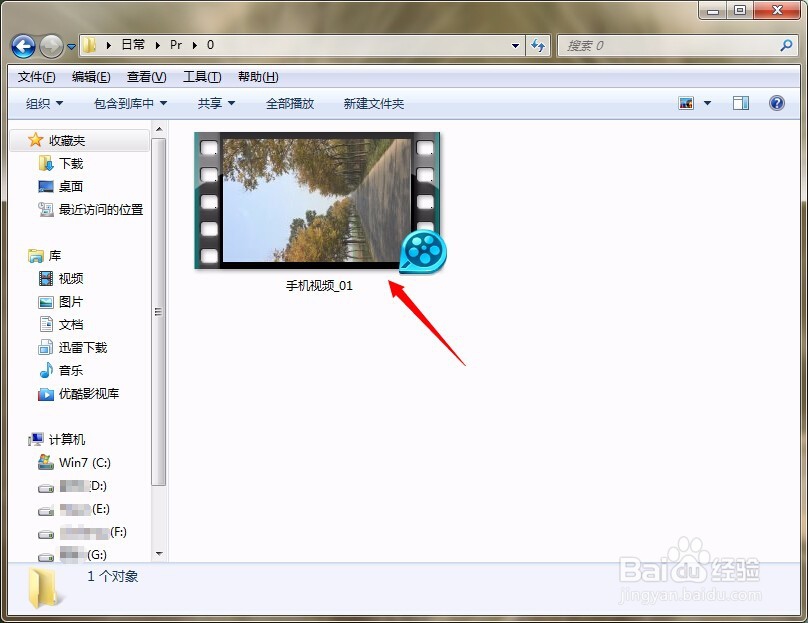
Task: Click the Refresh button beside address bar
Action: click(538, 45)
